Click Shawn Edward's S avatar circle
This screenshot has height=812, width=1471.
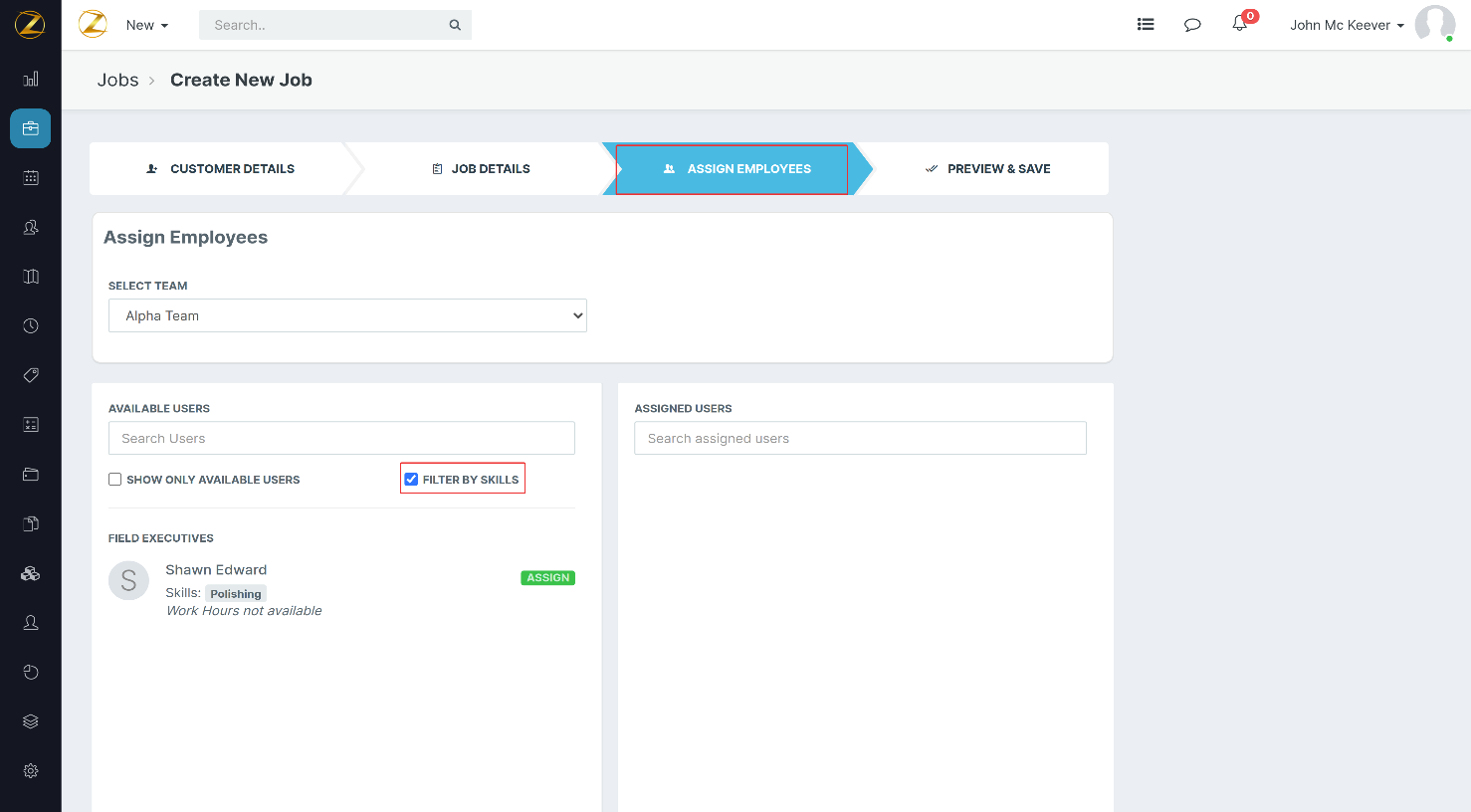click(x=128, y=581)
